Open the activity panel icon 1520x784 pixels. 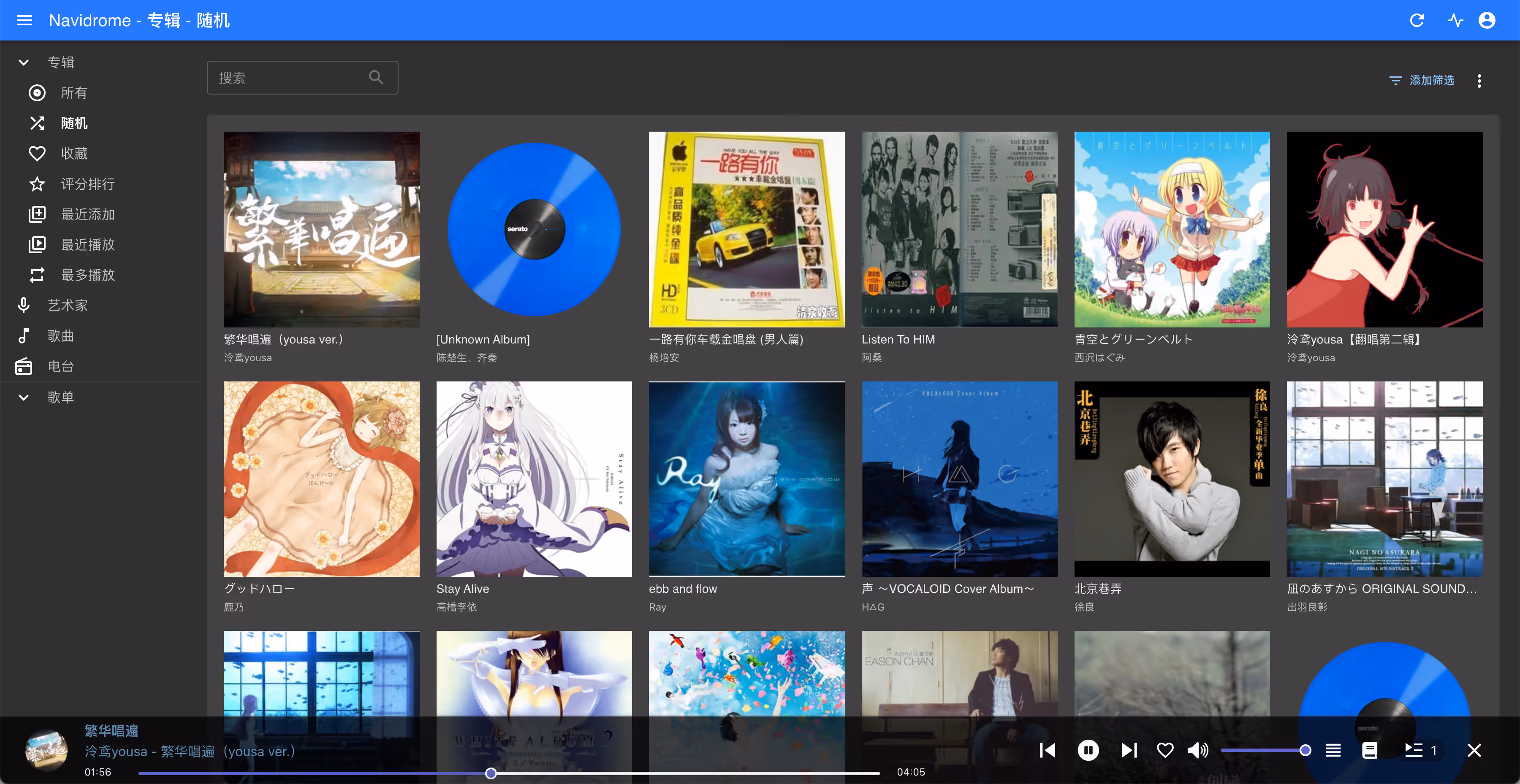point(1455,21)
